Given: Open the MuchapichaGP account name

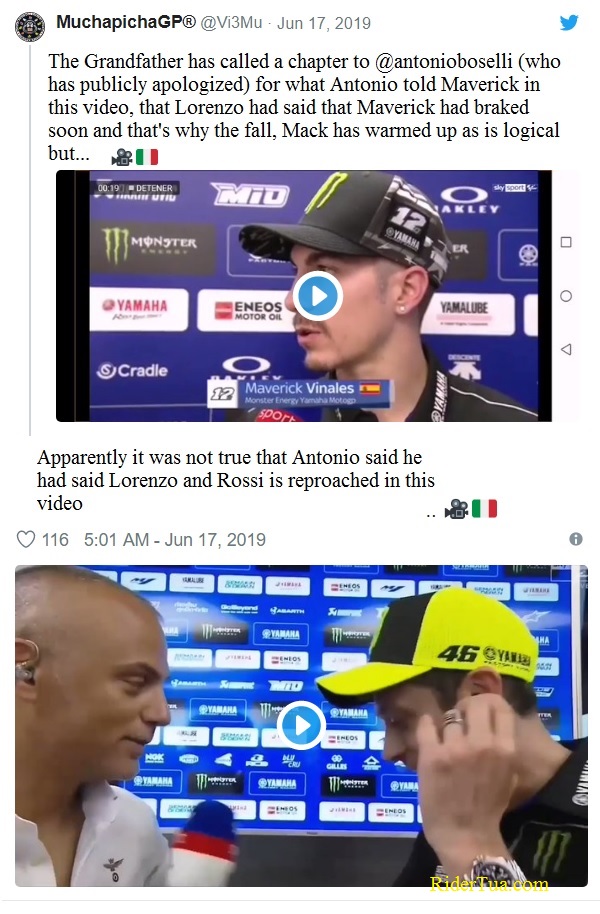Looking at the screenshot, I should [x=126, y=23].
